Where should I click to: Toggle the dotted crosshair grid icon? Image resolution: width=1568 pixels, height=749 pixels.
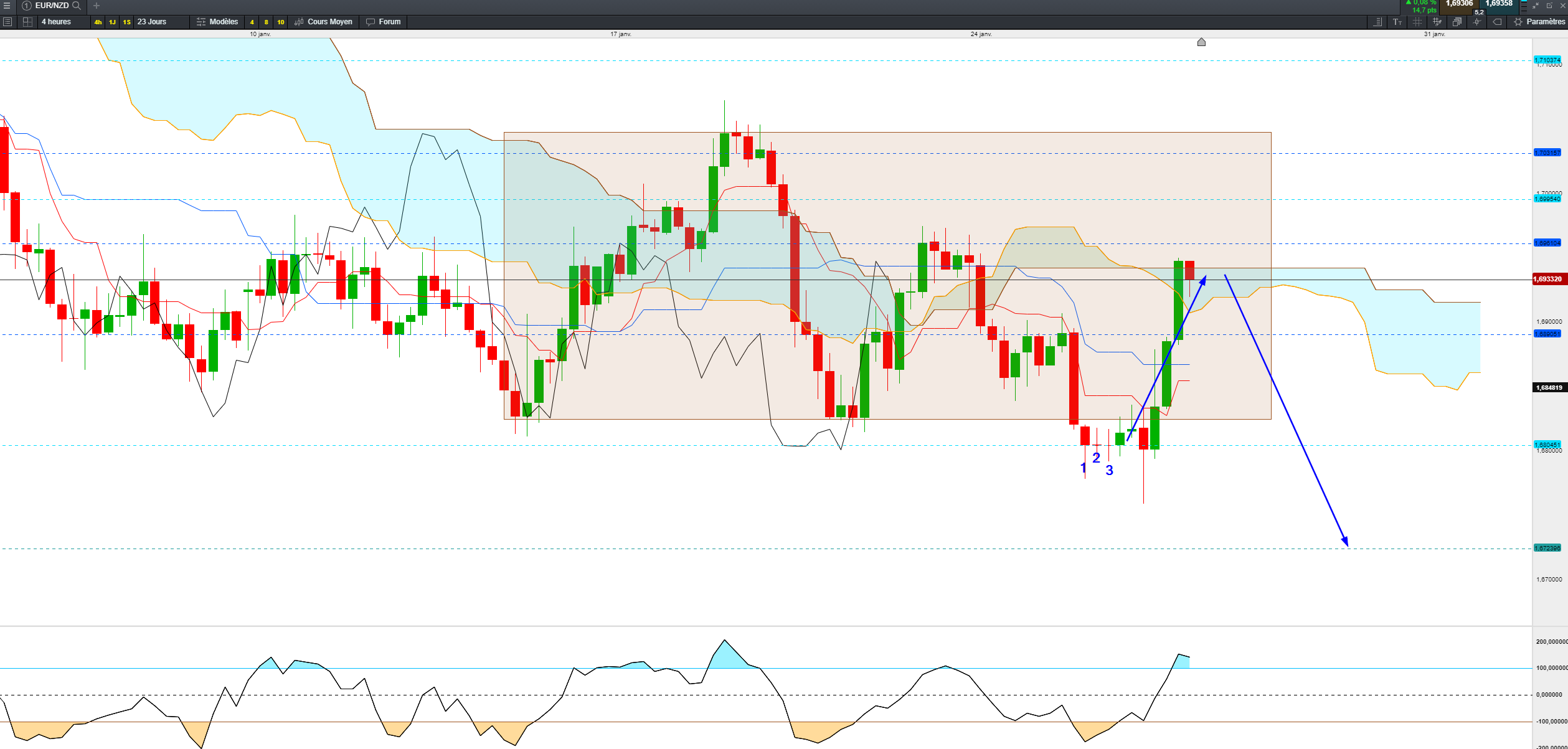click(1417, 22)
